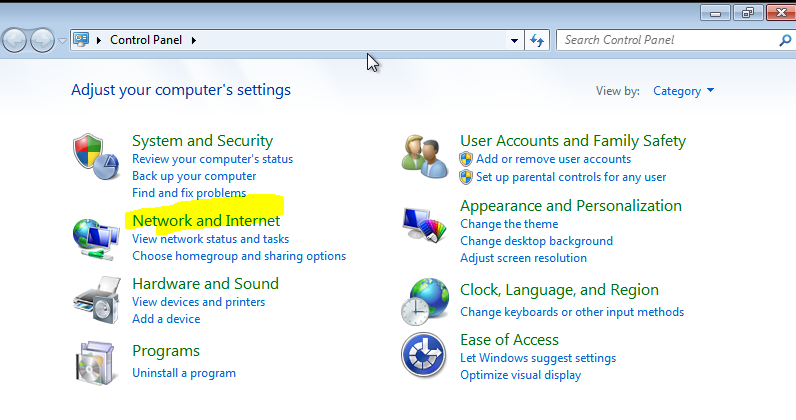Open Network and Internet heading
The width and height of the screenshot is (796, 420).
(x=206, y=220)
